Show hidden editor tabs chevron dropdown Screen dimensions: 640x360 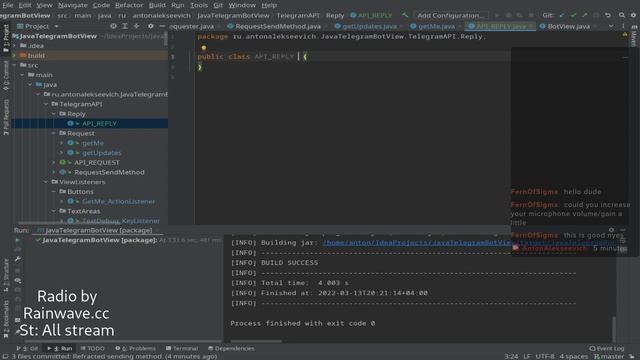[611, 26]
